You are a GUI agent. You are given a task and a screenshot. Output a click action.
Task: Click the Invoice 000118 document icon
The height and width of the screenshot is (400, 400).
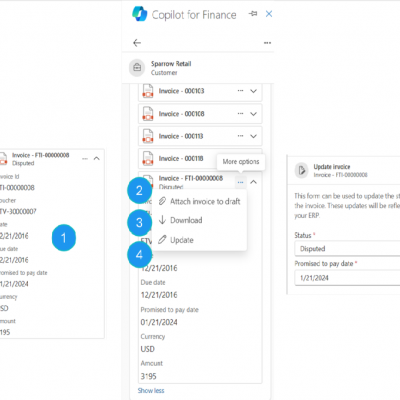[148, 158]
